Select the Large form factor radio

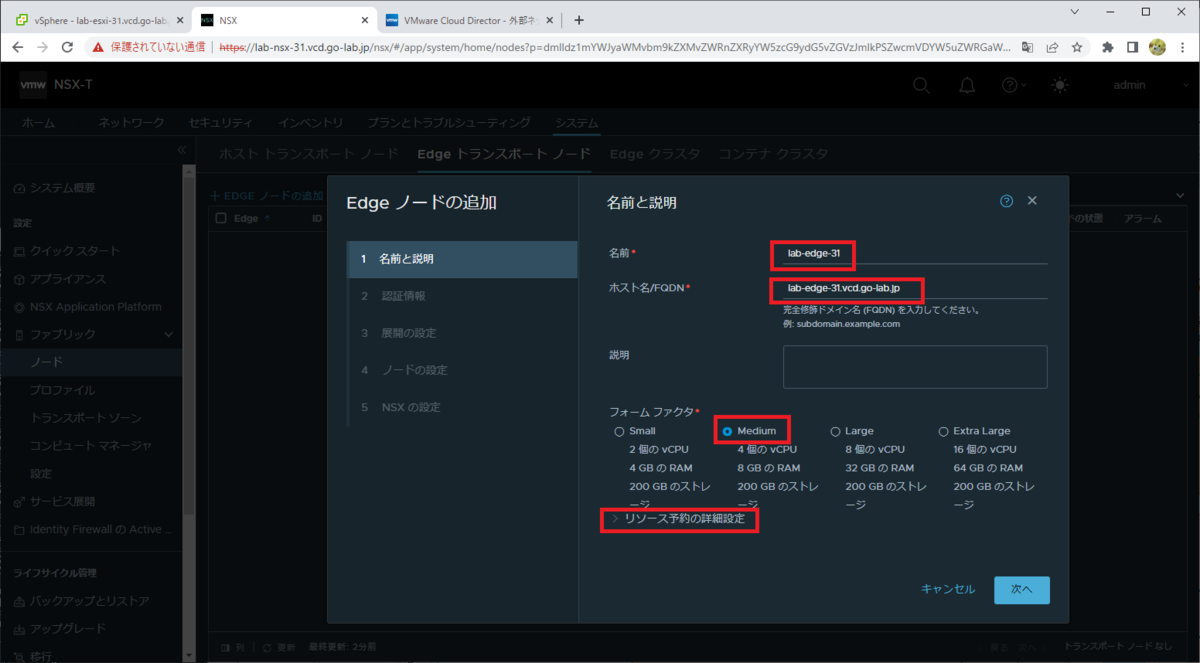click(x=835, y=431)
